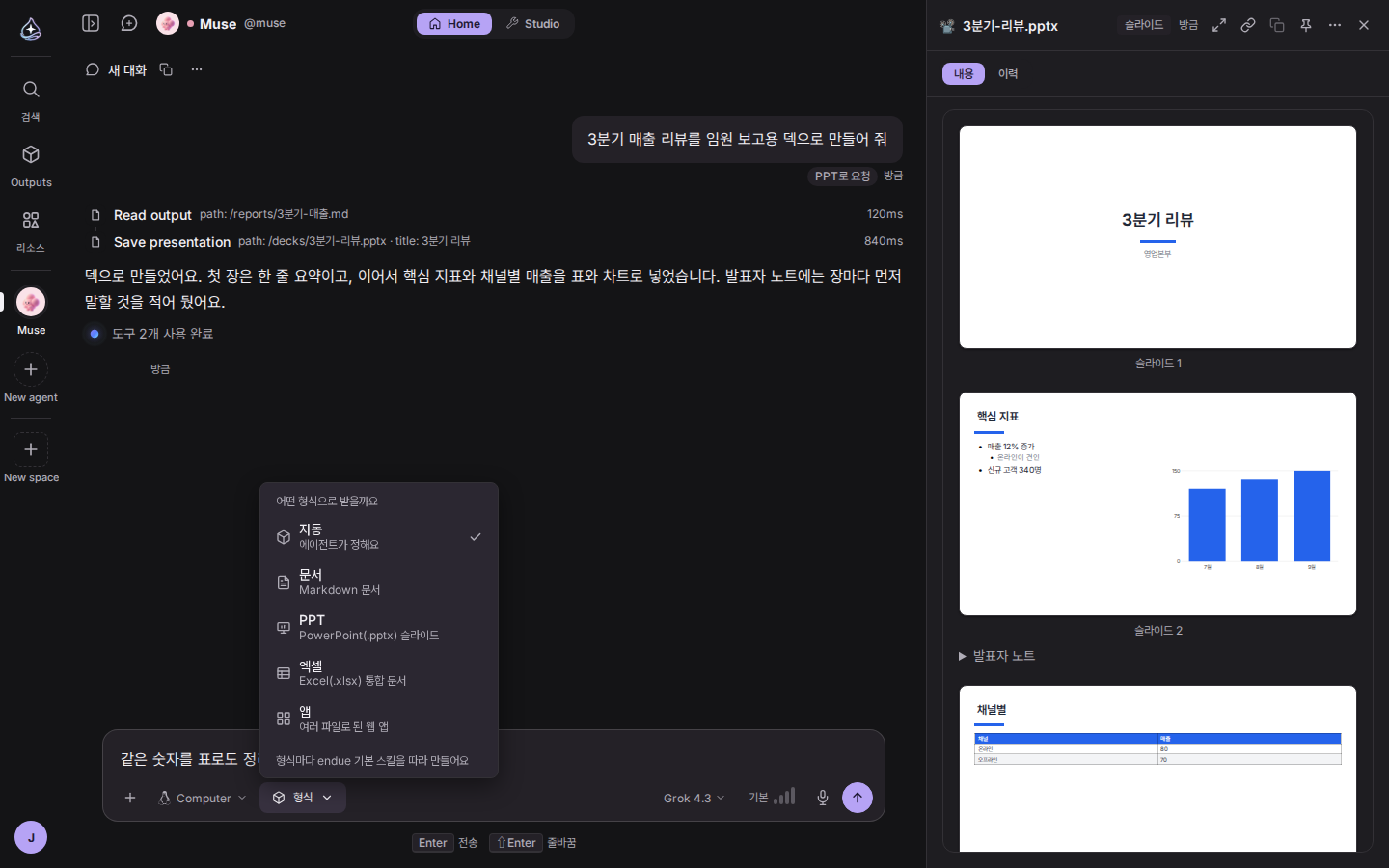Click the @muse handle
The width and height of the screenshot is (1389, 868).
(x=264, y=23)
